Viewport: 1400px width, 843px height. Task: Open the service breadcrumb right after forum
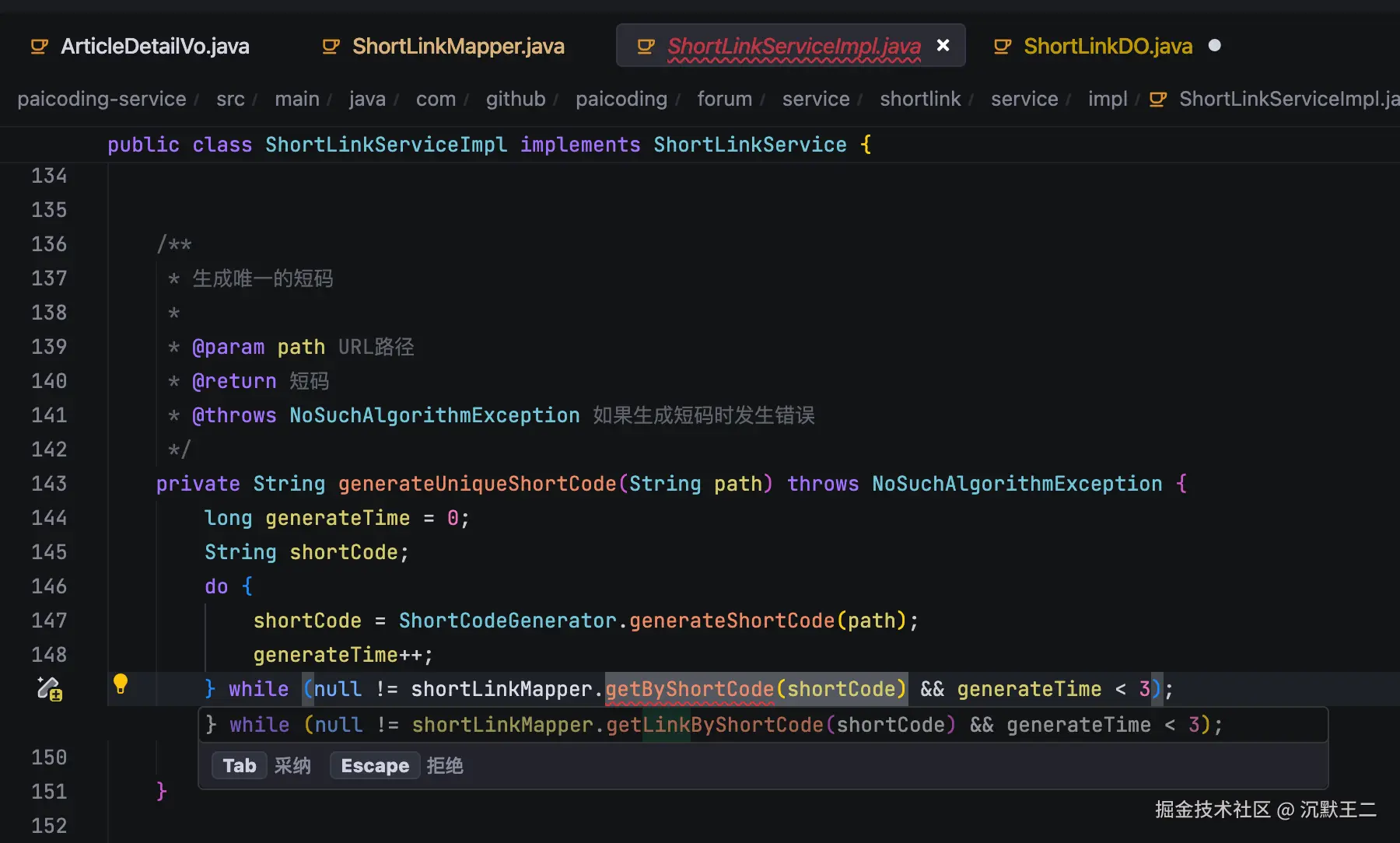pos(816,100)
